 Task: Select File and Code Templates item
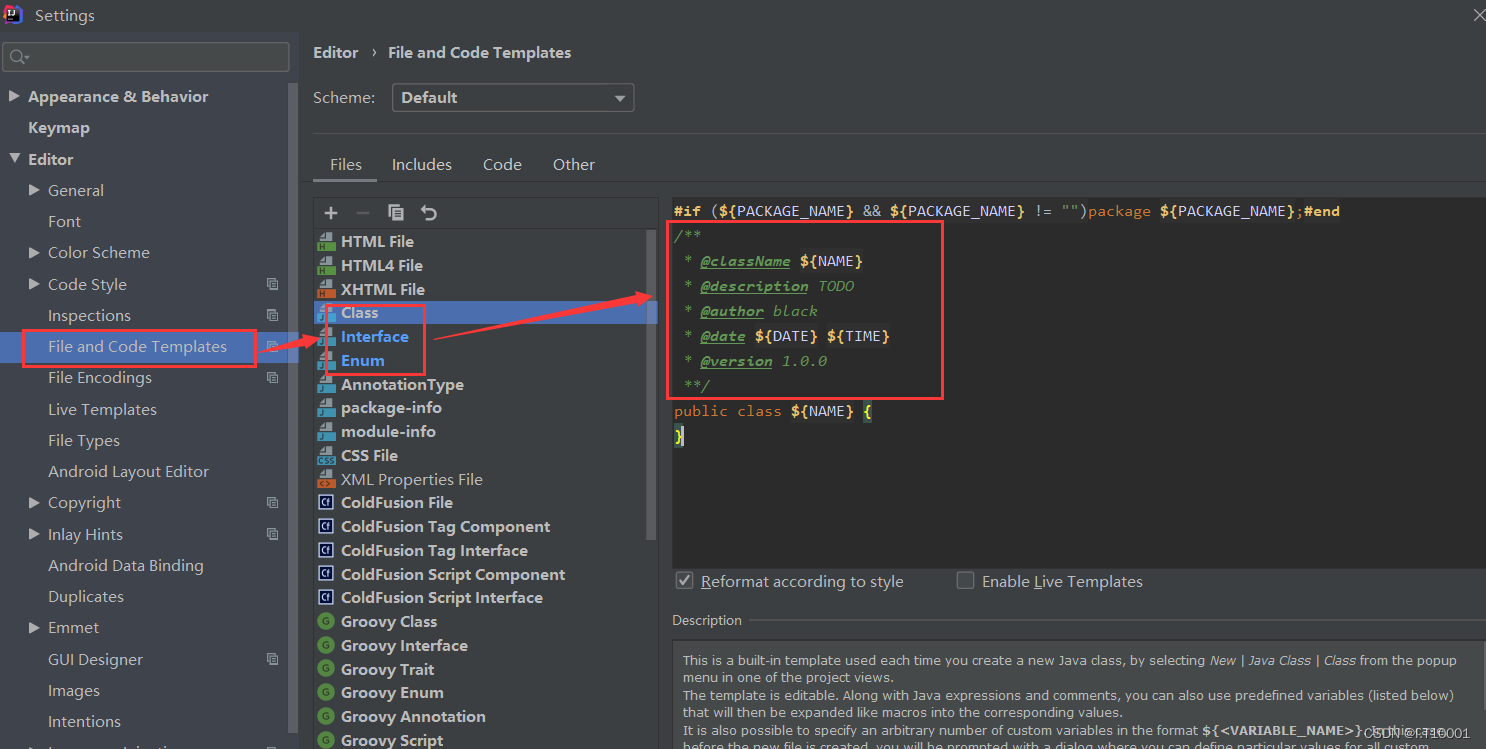click(x=137, y=347)
